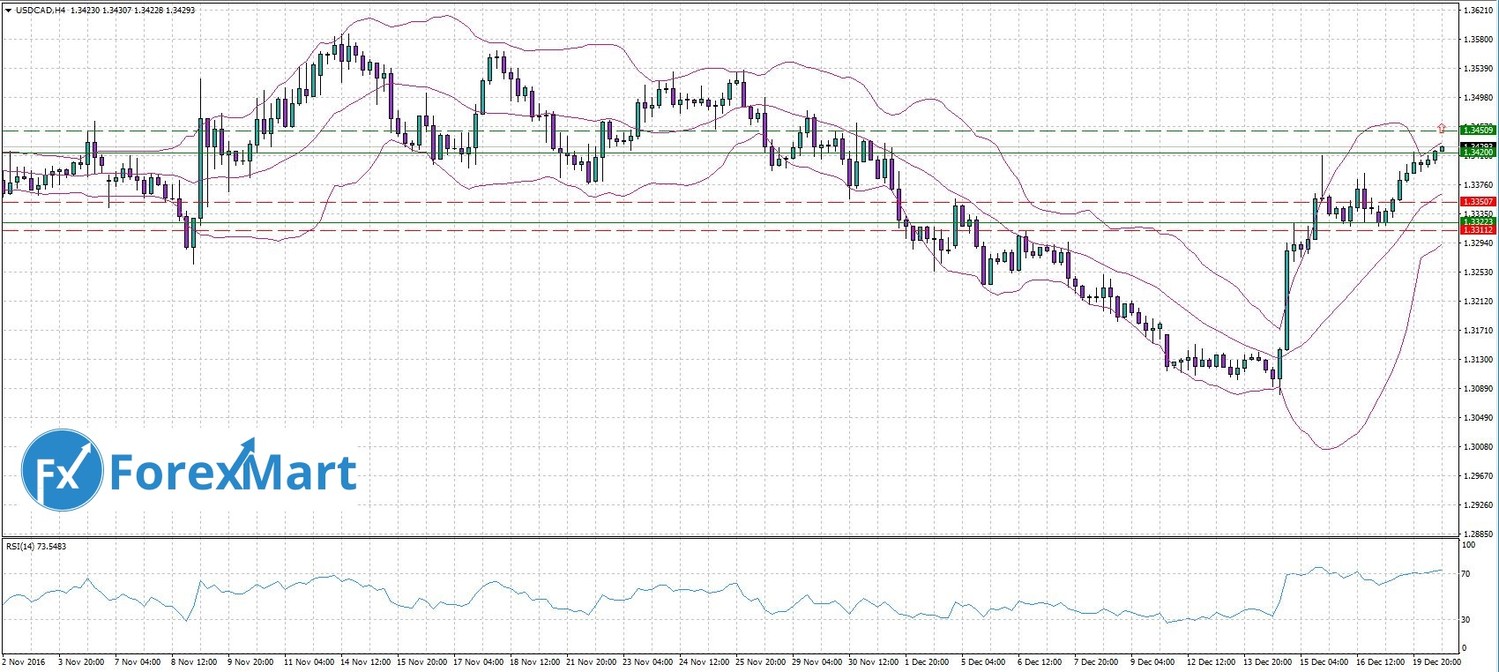Click the most recent rightmost candlestick
This screenshot has width=1499, height=672.
[1442, 149]
